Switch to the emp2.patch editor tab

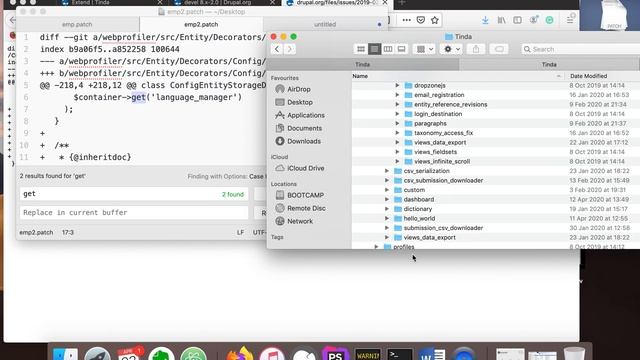point(201,24)
